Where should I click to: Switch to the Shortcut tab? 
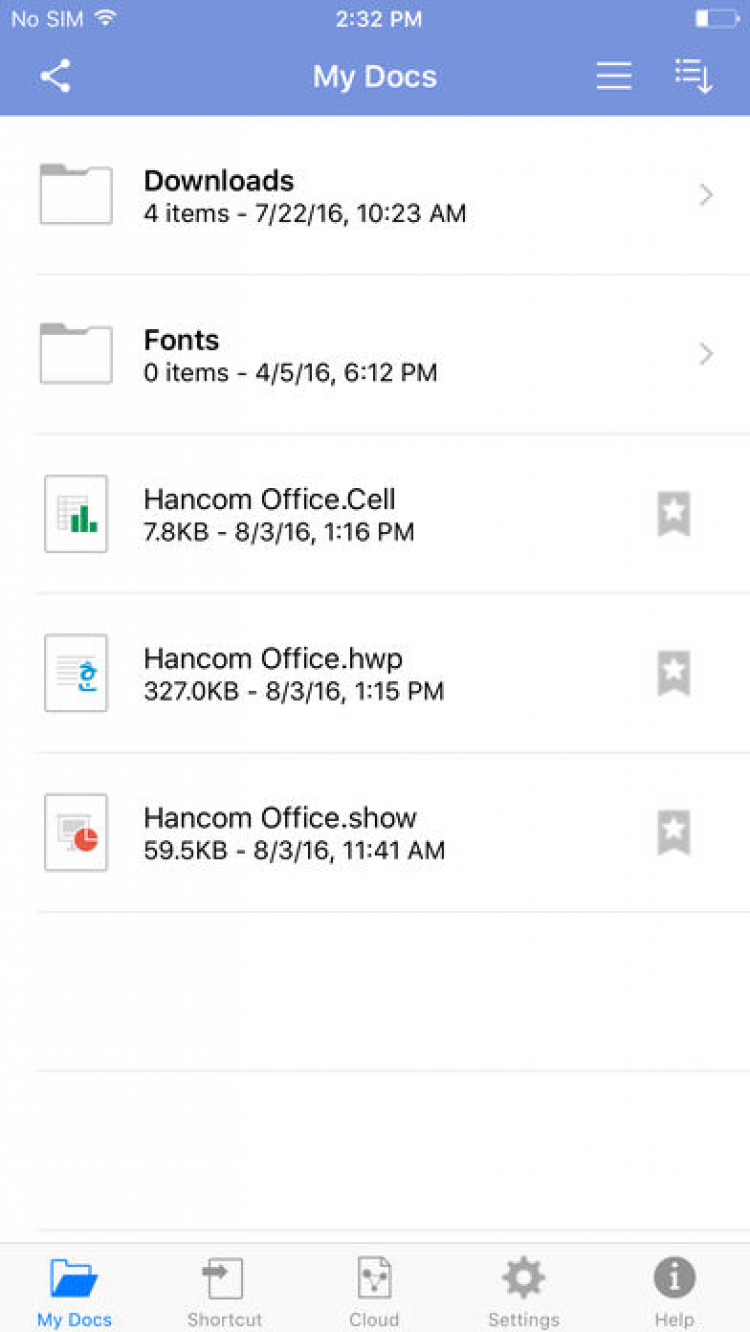(x=224, y=1290)
